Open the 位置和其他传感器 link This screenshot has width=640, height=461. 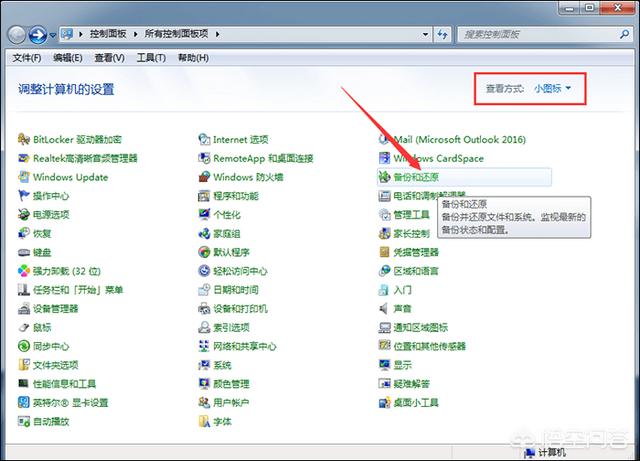pos(430,346)
